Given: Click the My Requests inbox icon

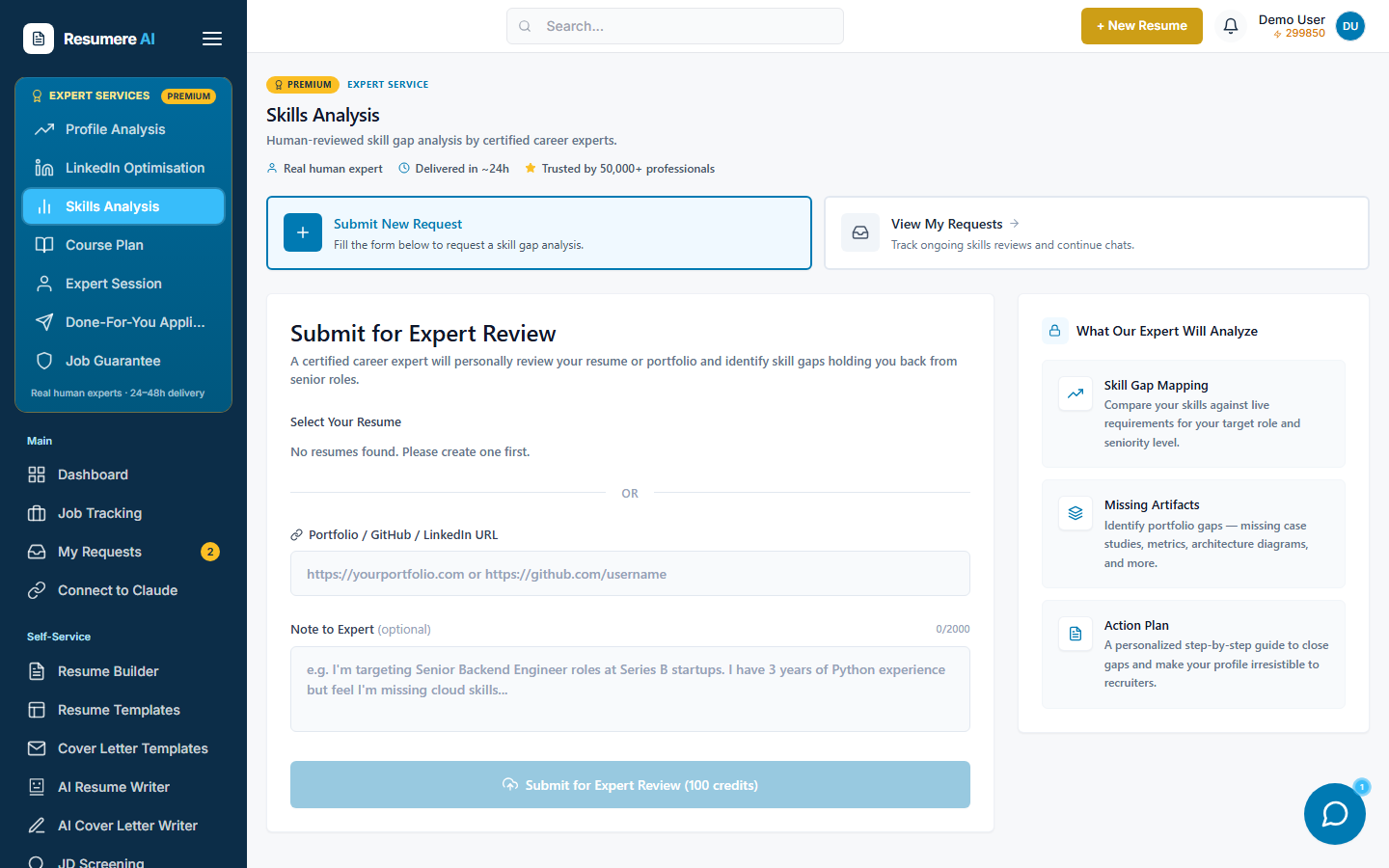Looking at the screenshot, I should [37, 552].
